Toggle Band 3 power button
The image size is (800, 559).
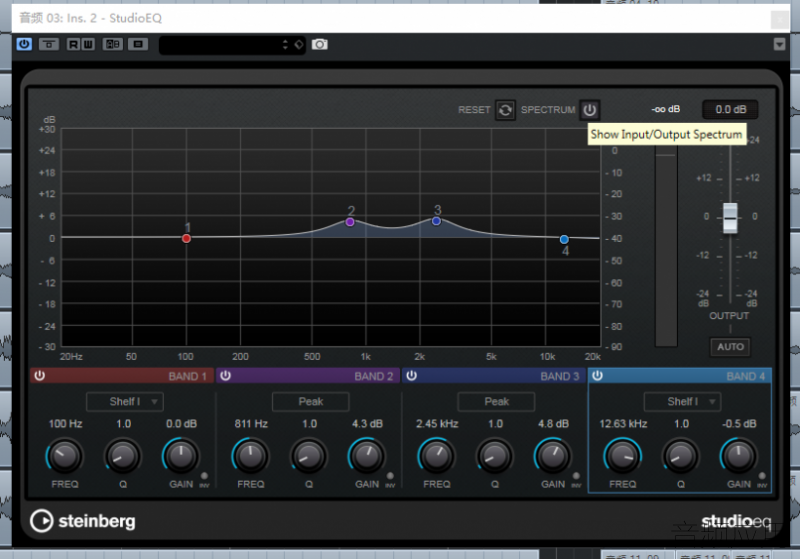pyautogui.click(x=412, y=376)
